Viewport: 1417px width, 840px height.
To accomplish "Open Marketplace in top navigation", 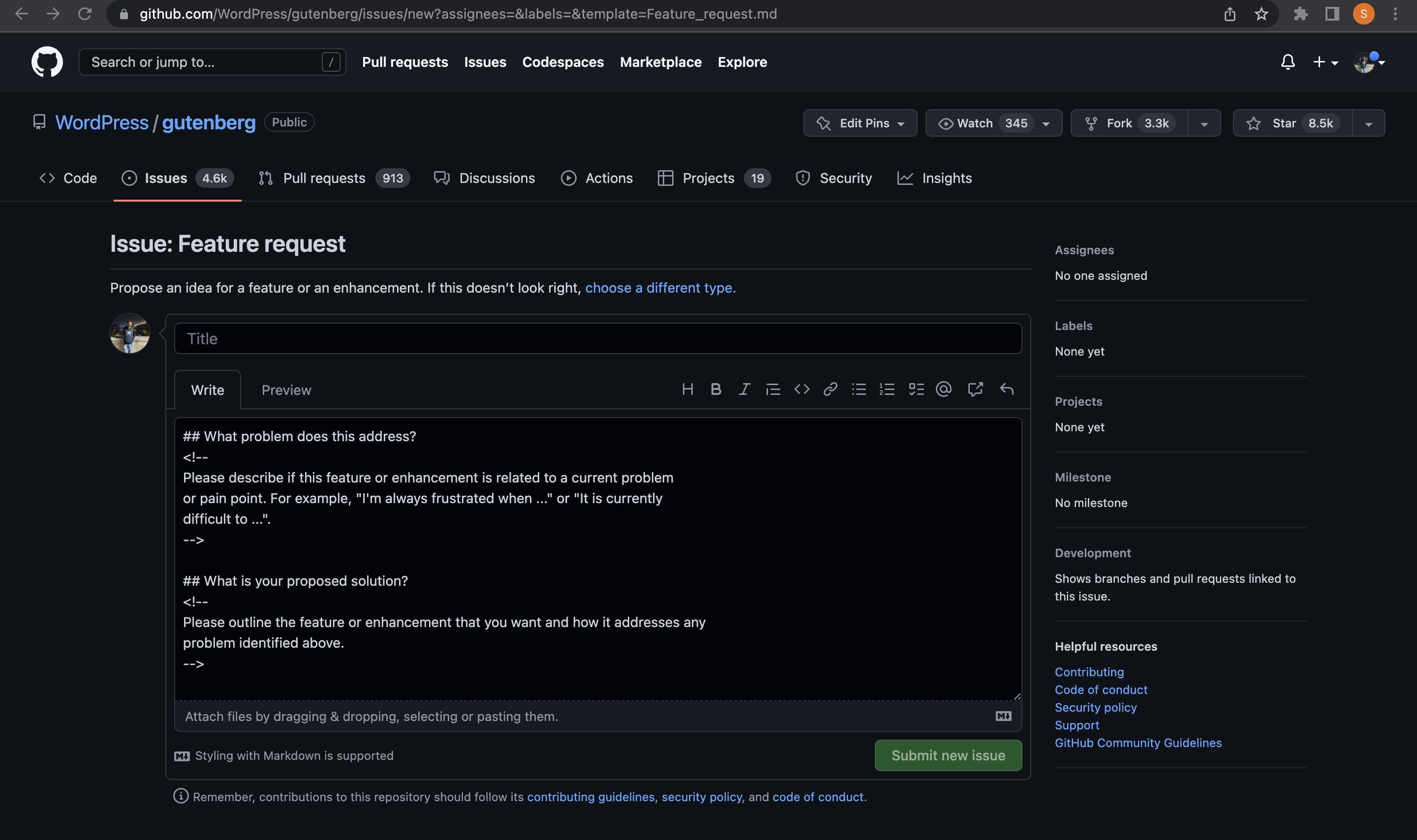I will [x=661, y=61].
